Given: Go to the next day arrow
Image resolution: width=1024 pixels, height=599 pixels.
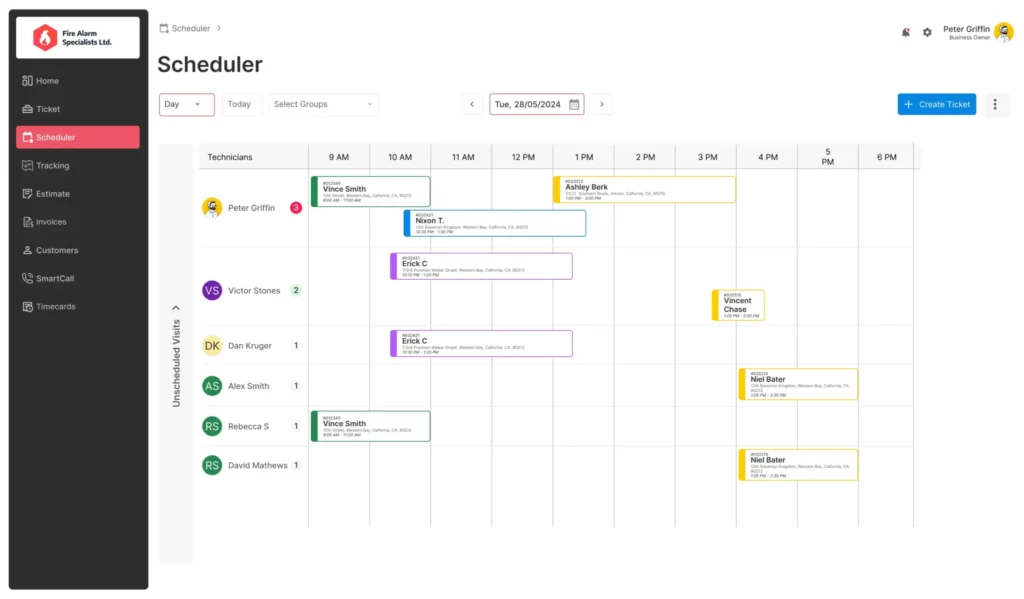Looking at the screenshot, I should point(601,104).
